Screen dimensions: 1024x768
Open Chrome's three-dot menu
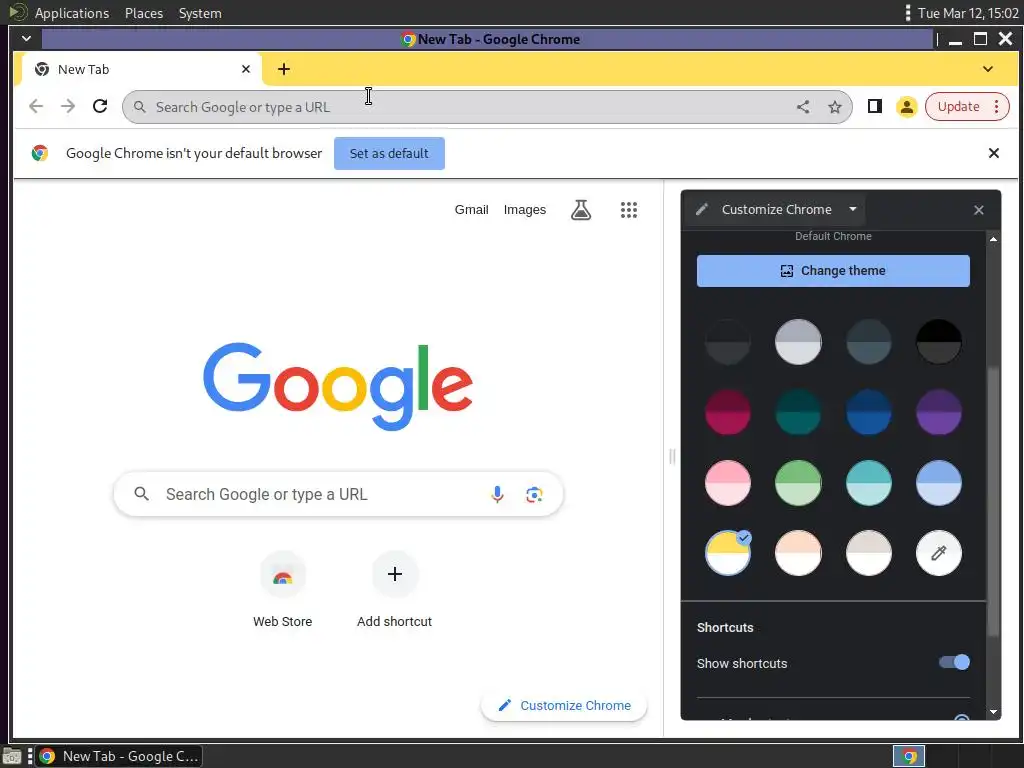(997, 106)
